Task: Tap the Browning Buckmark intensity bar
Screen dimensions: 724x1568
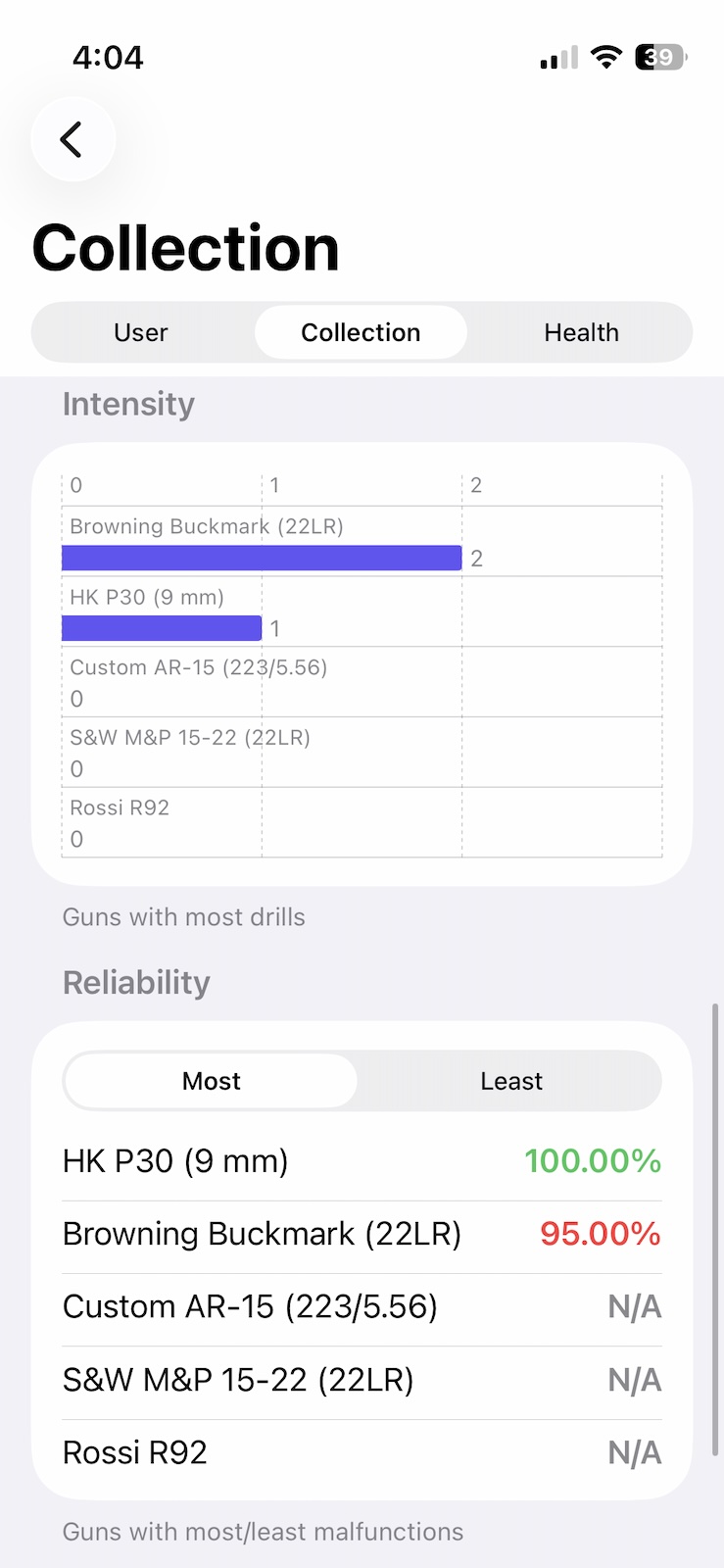Action: (x=262, y=558)
